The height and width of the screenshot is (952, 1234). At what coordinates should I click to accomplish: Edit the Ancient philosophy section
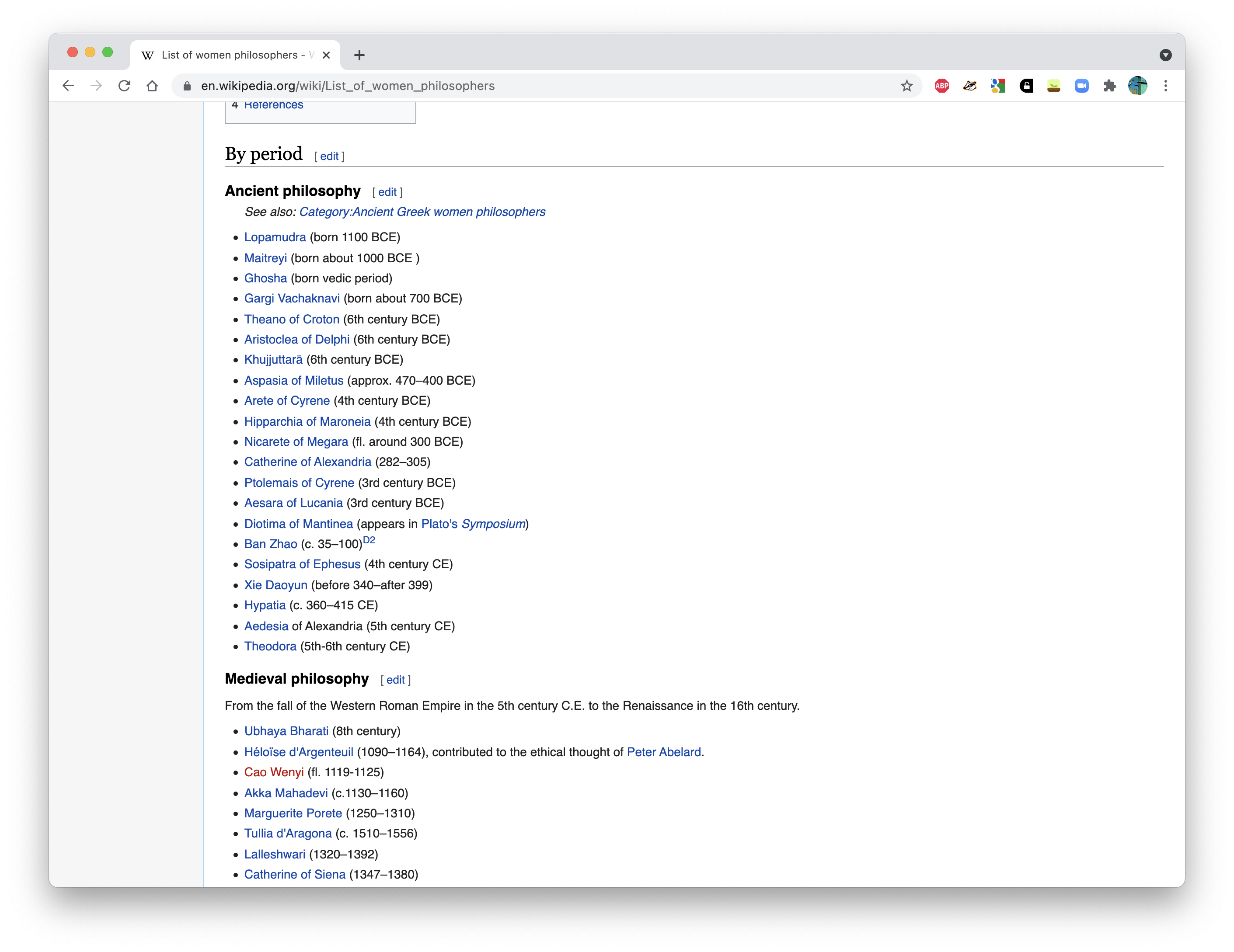click(x=387, y=192)
